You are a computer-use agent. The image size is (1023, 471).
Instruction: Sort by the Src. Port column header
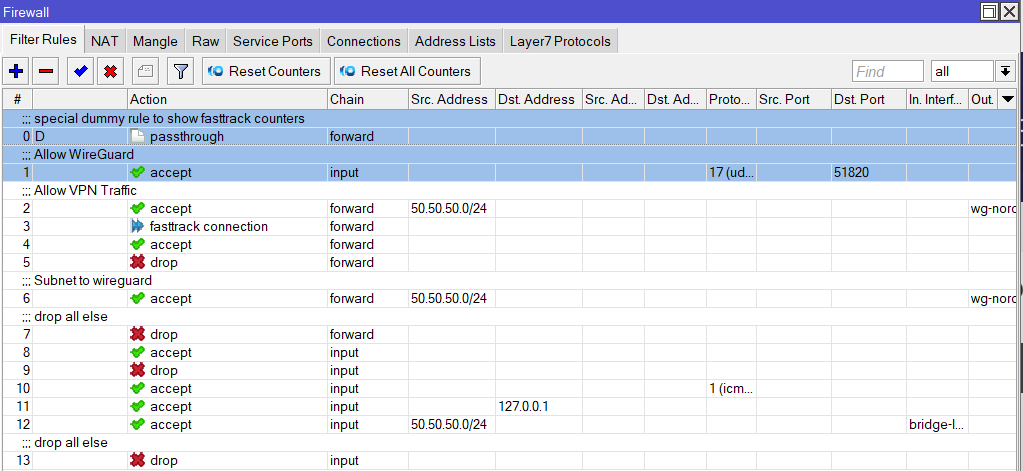coord(794,99)
